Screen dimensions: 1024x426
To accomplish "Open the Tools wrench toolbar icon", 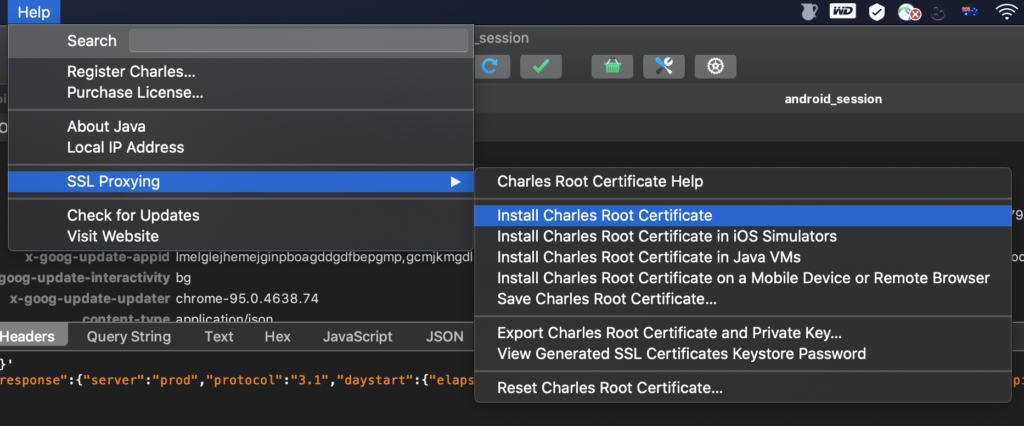I will [663, 66].
